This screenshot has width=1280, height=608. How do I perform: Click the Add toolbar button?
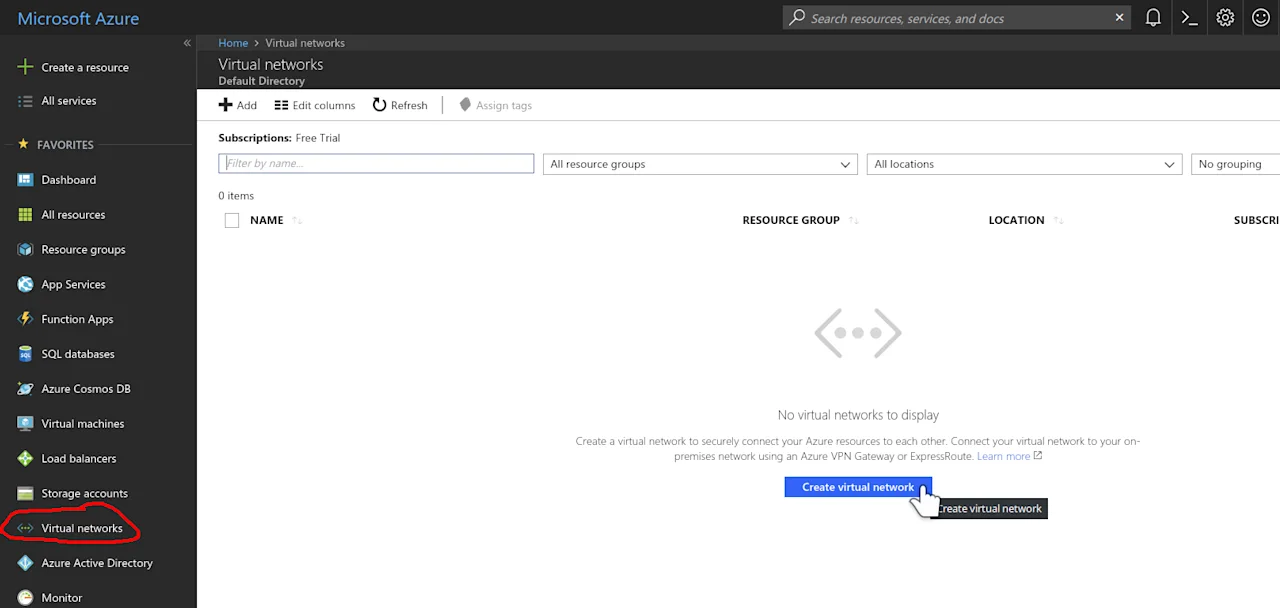238,105
